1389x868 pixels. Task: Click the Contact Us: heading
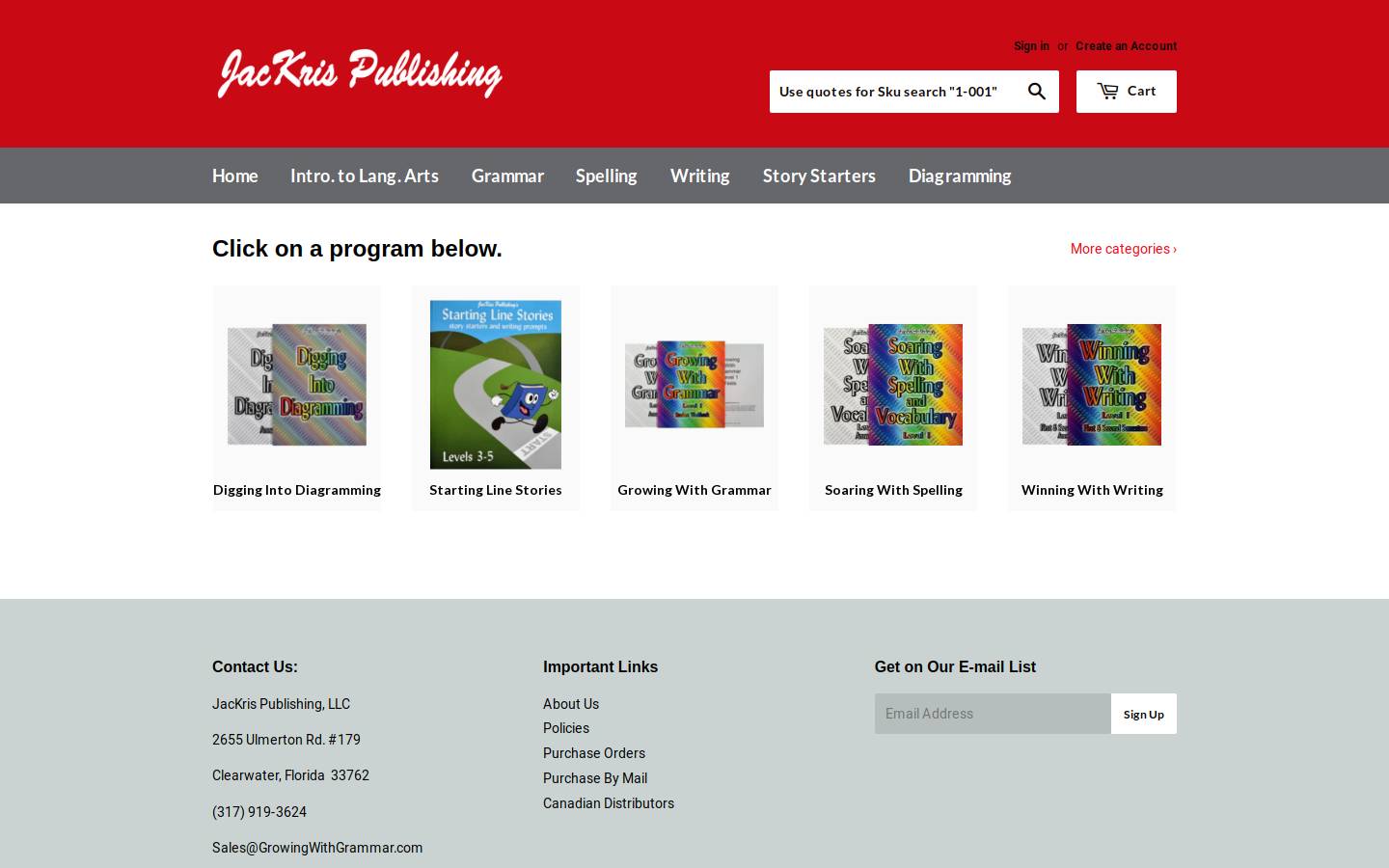(255, 666)
